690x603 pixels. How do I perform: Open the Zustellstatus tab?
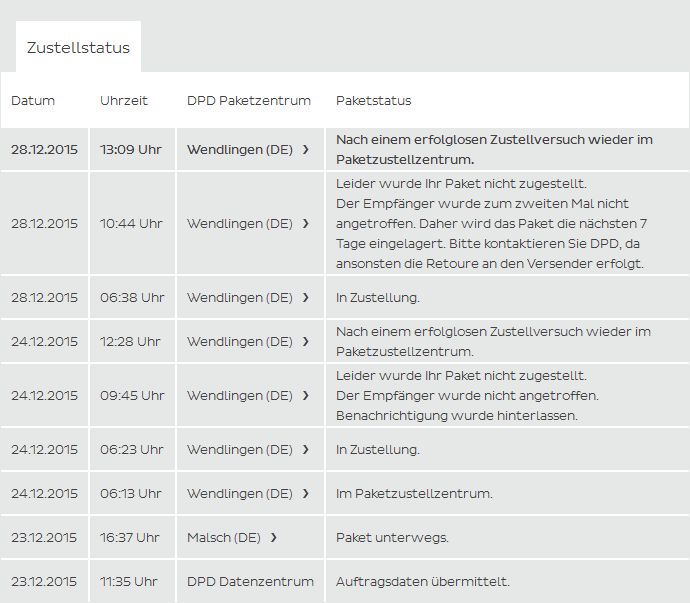click(78, 48)
